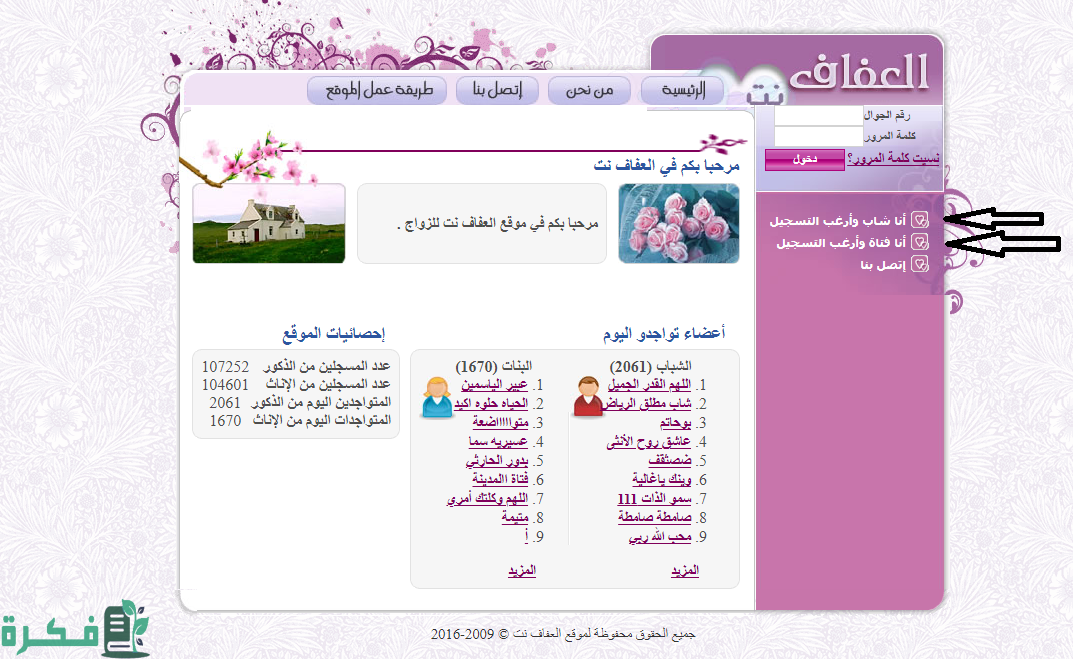Focus the رقم الجوال input field
This screenshot has height=659, width=1073.
coord(818,116)
